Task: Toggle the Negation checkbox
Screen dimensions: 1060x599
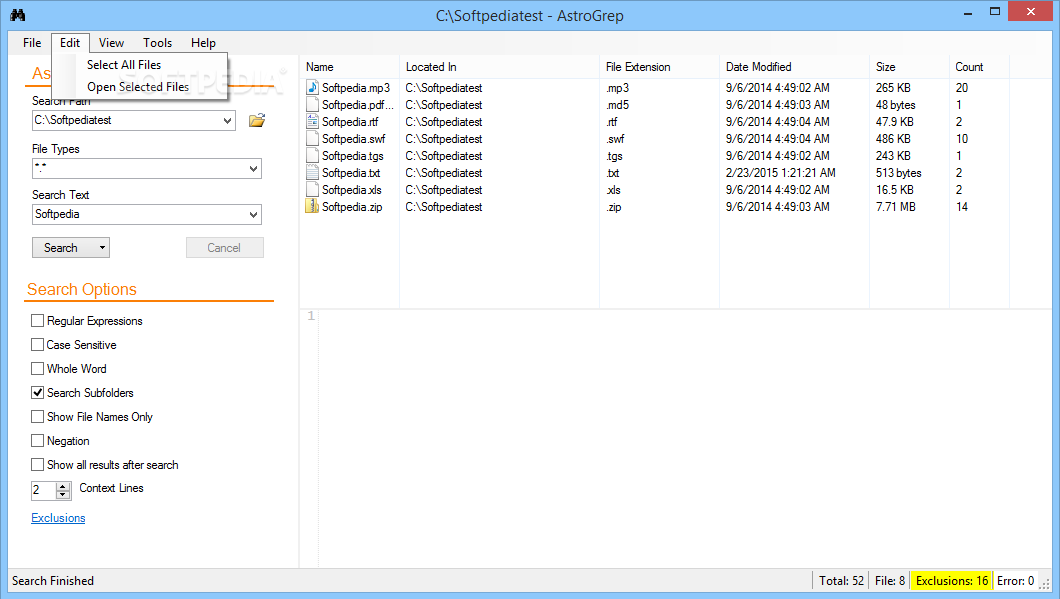Action: pos(38,441)
